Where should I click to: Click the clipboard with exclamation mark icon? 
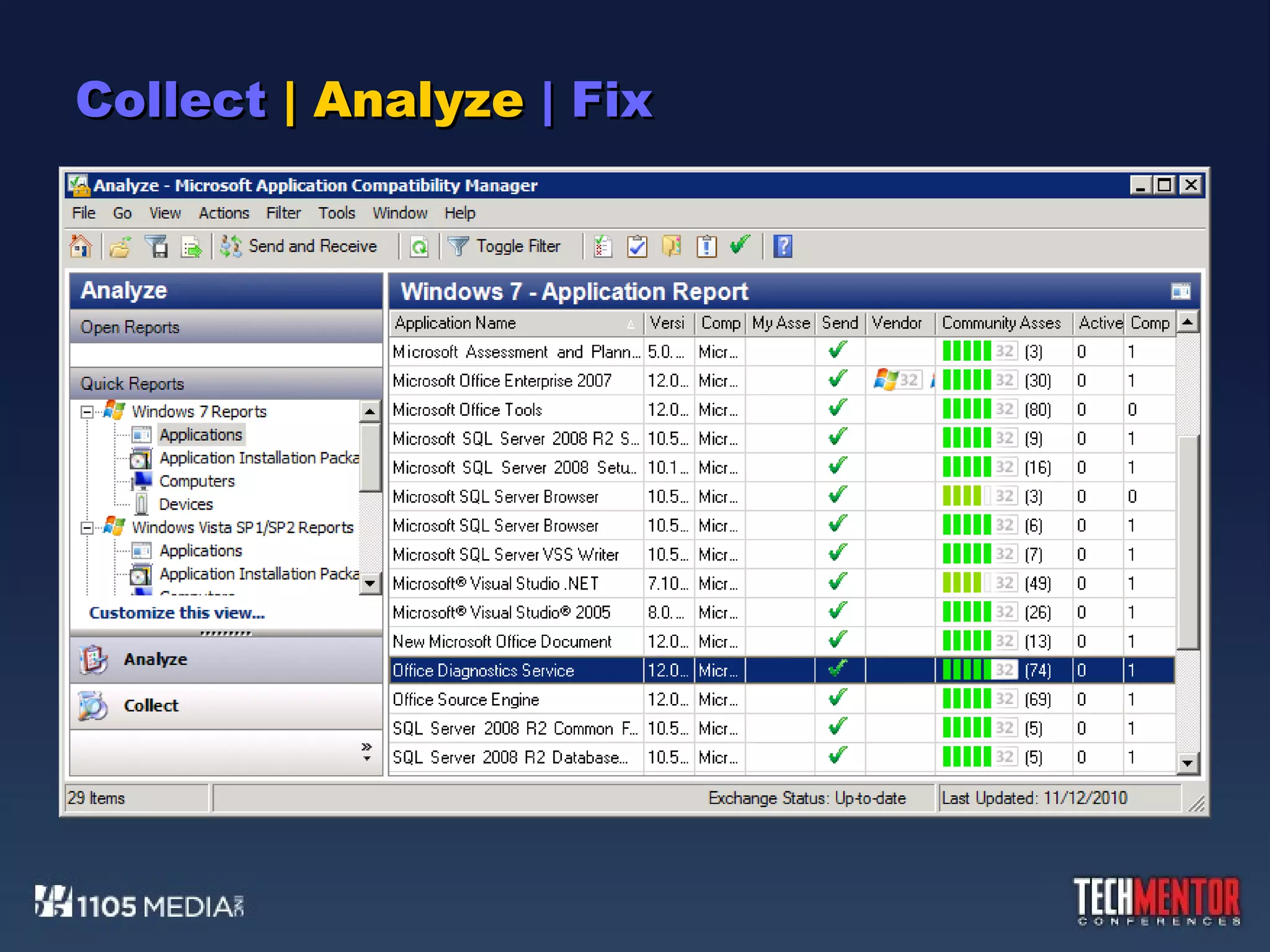coord(706,247)
